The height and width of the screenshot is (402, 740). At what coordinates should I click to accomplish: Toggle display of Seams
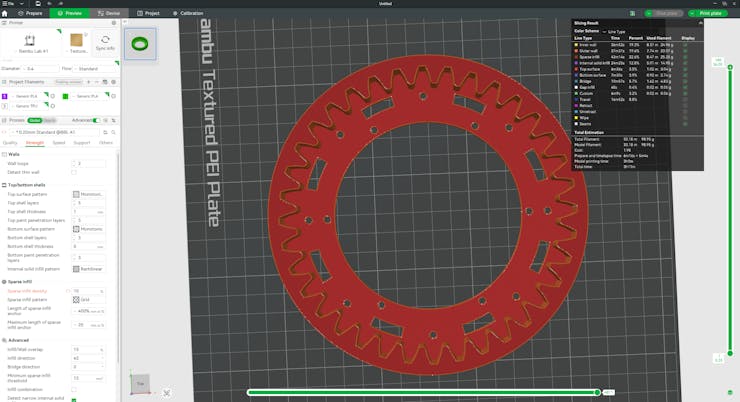(685, 124)
